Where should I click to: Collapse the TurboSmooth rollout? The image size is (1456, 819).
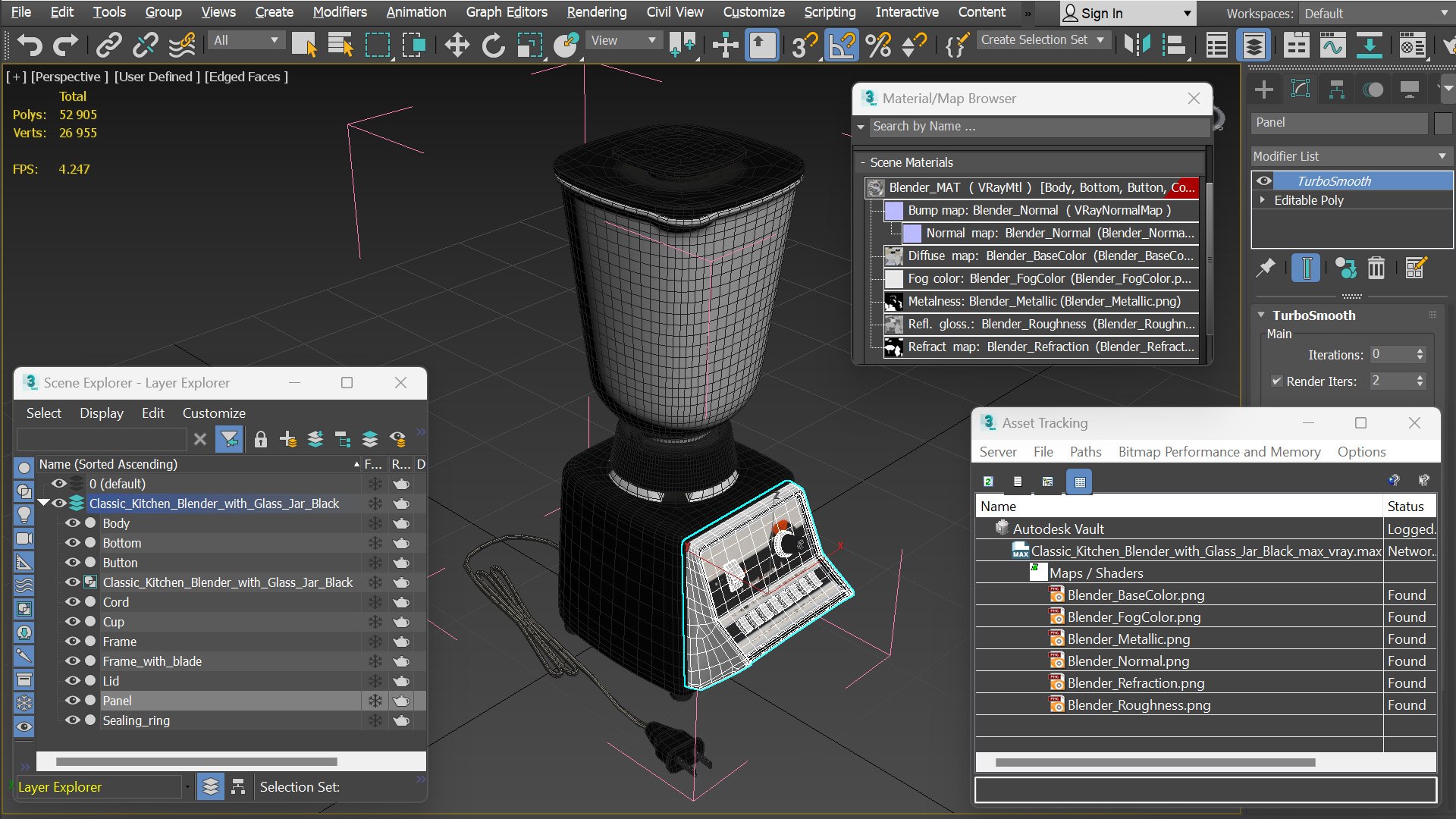[x=1261, y=315]
